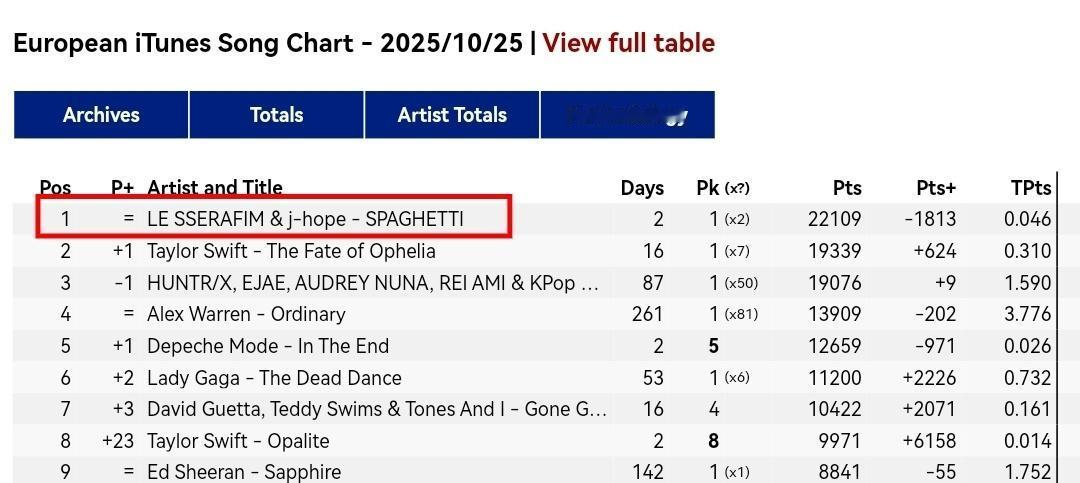Open Taylor Swift - The Fate of Ophelia
The image size is (1080, 483).
[x=291, y=251]
